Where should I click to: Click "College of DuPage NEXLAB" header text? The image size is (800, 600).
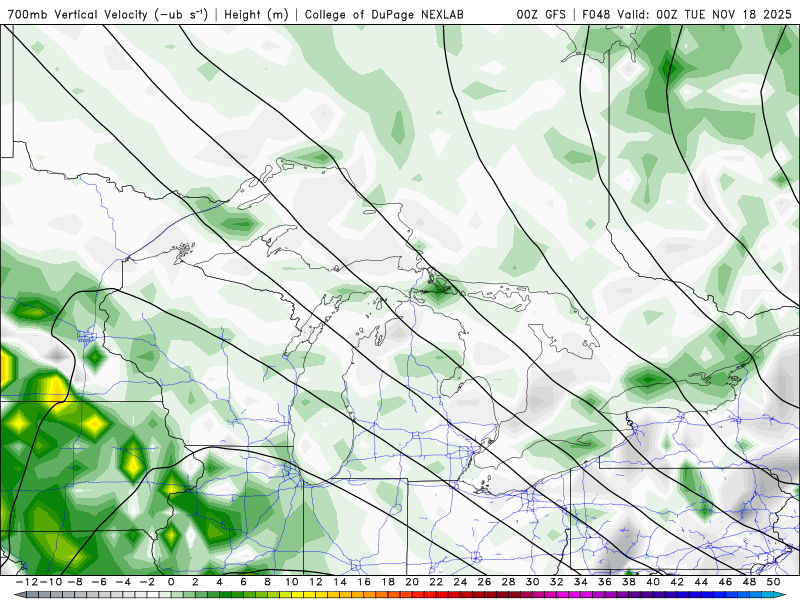(384, 15)
